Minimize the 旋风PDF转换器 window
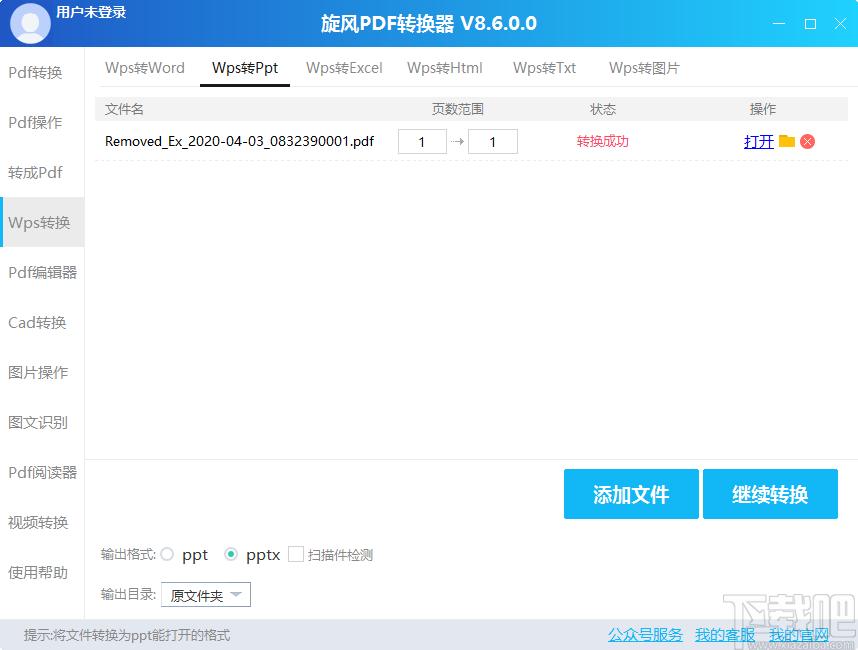 pyautogui.click(x=779, y=24)
